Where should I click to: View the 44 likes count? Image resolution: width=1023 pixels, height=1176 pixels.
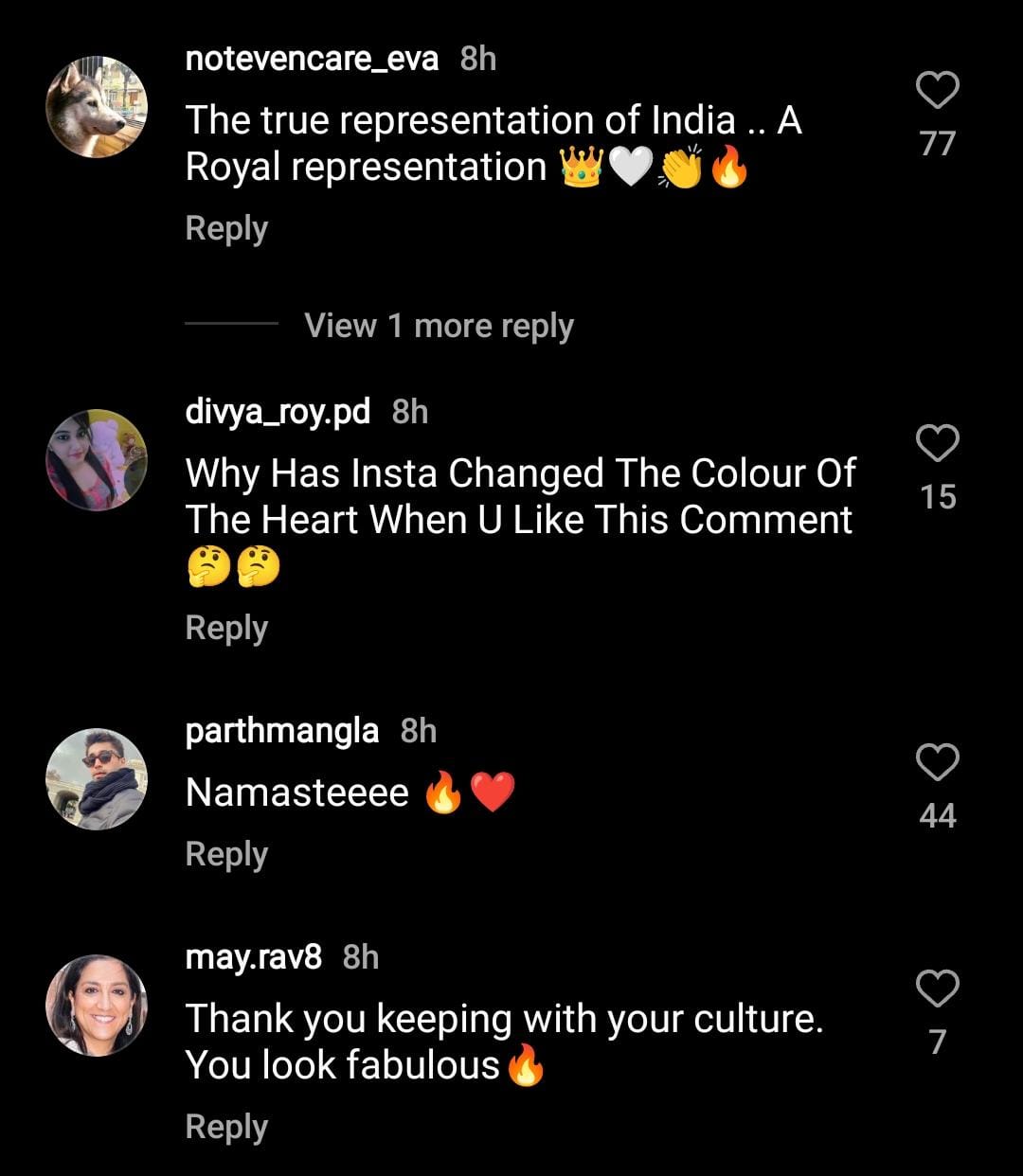937,815
